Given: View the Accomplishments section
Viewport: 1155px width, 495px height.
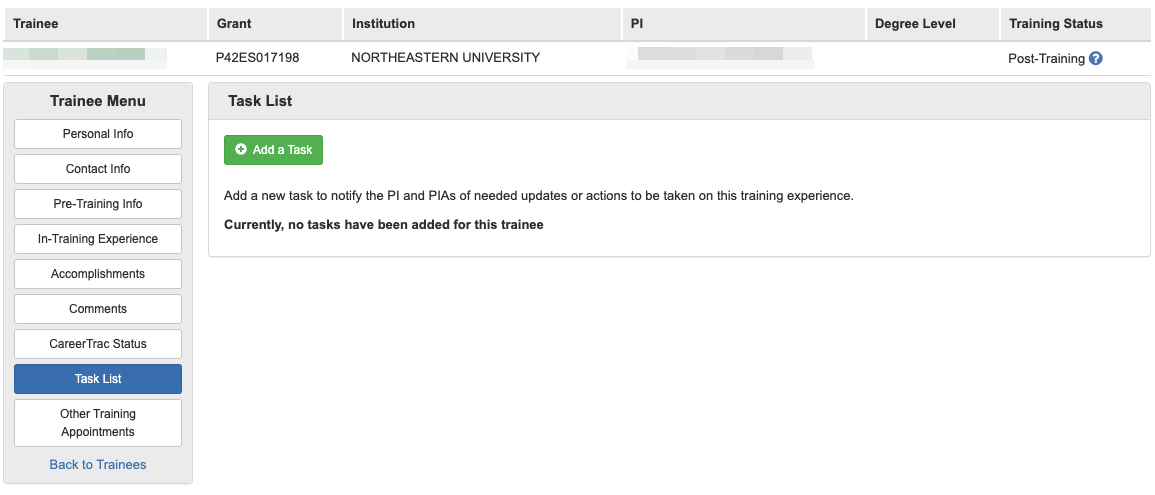Looking at the screenshot, I should click(98, 274).
